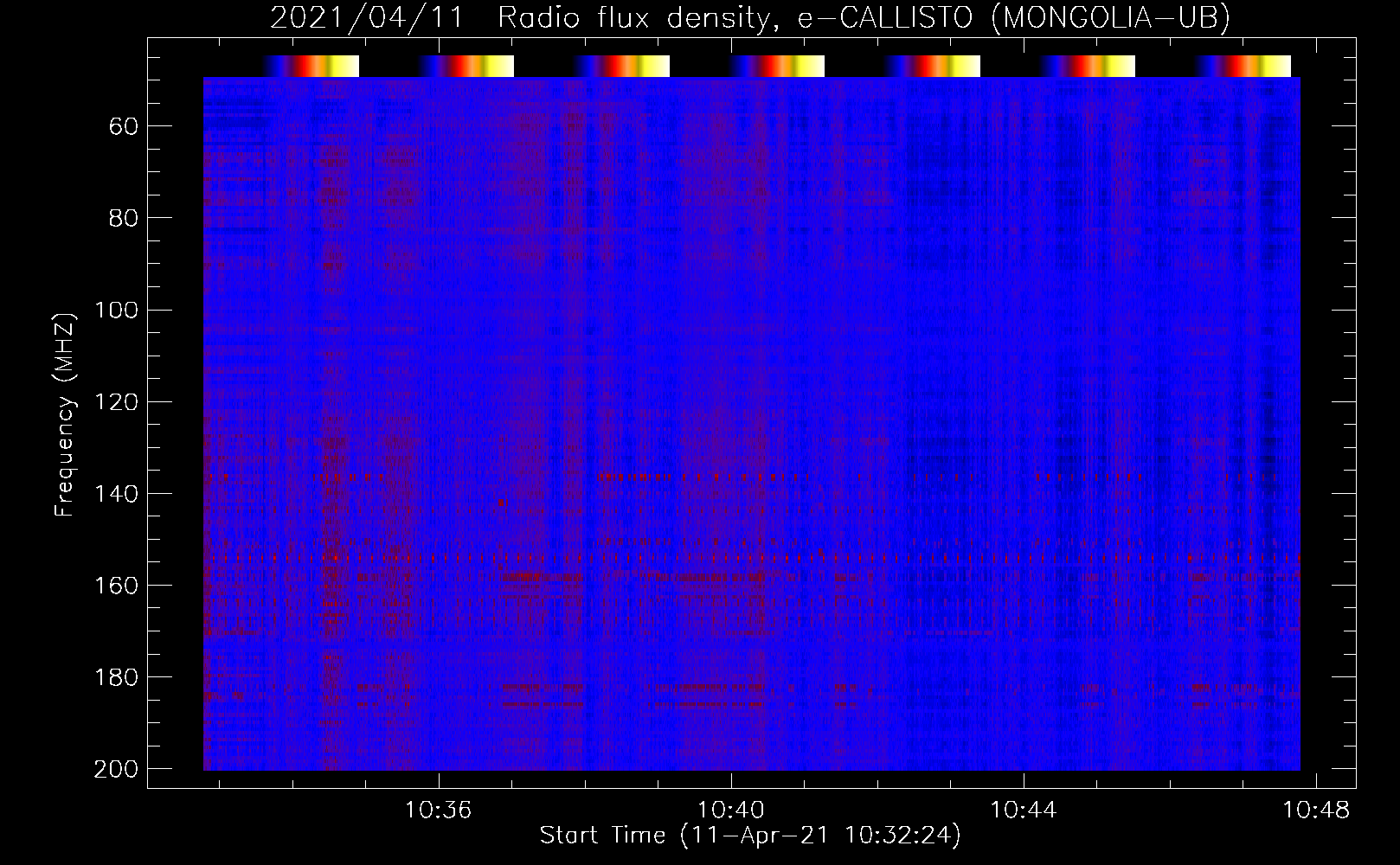Click the 200 MHz frequency tick label
Viewport: 1400px width, 865px height.
117,768
